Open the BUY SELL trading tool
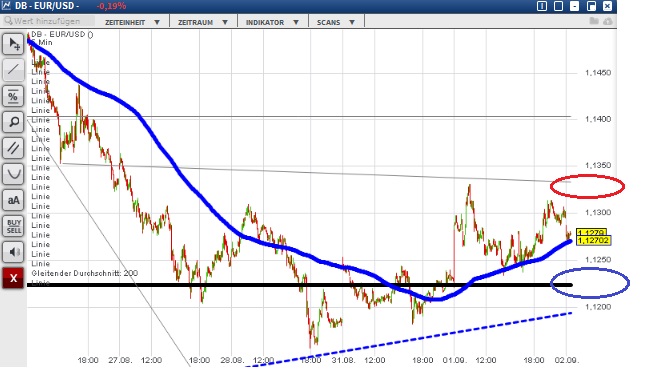The width and height of the screenshot is (652, 386). [x=13, y=226]
